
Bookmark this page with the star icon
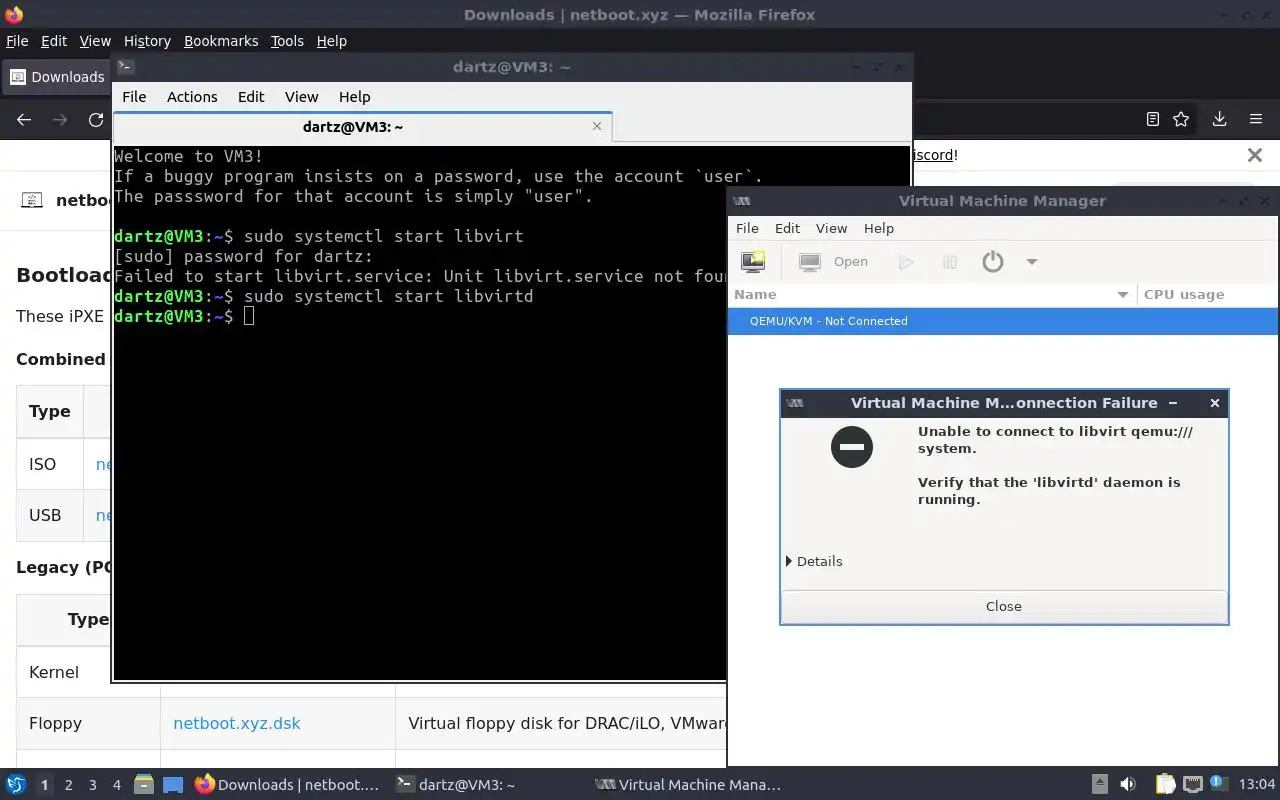(x=1181, y=119)
